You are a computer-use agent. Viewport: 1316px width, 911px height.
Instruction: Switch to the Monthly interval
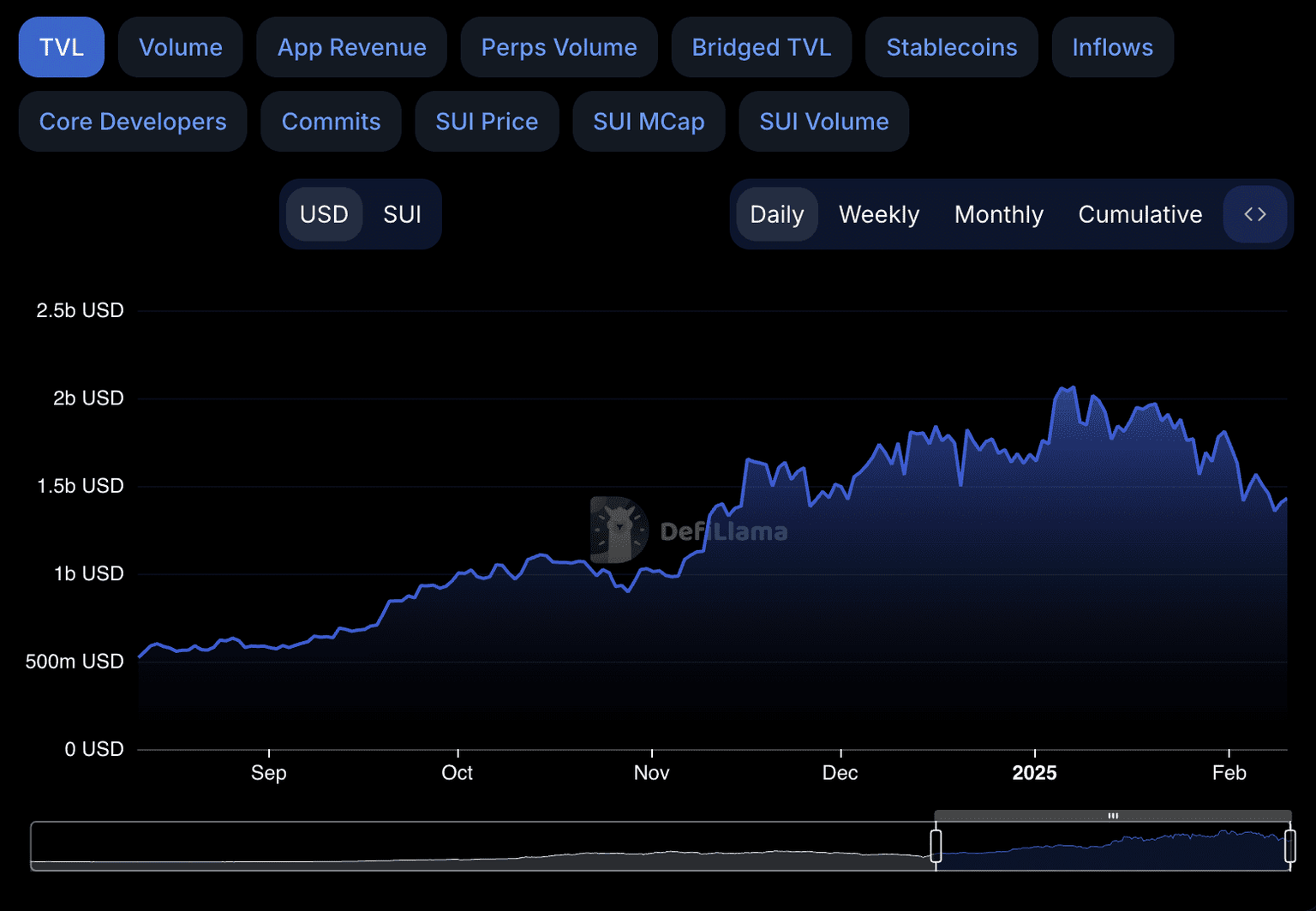[998, 214]
